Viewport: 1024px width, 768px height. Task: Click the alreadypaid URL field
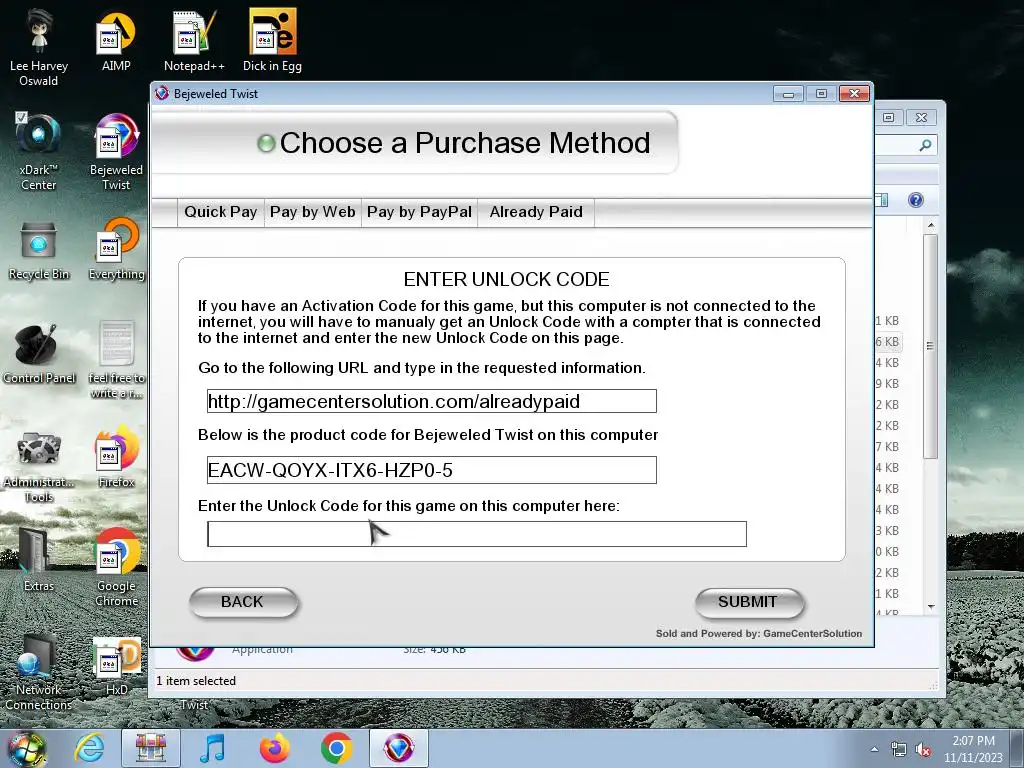[x=432, y=401]
